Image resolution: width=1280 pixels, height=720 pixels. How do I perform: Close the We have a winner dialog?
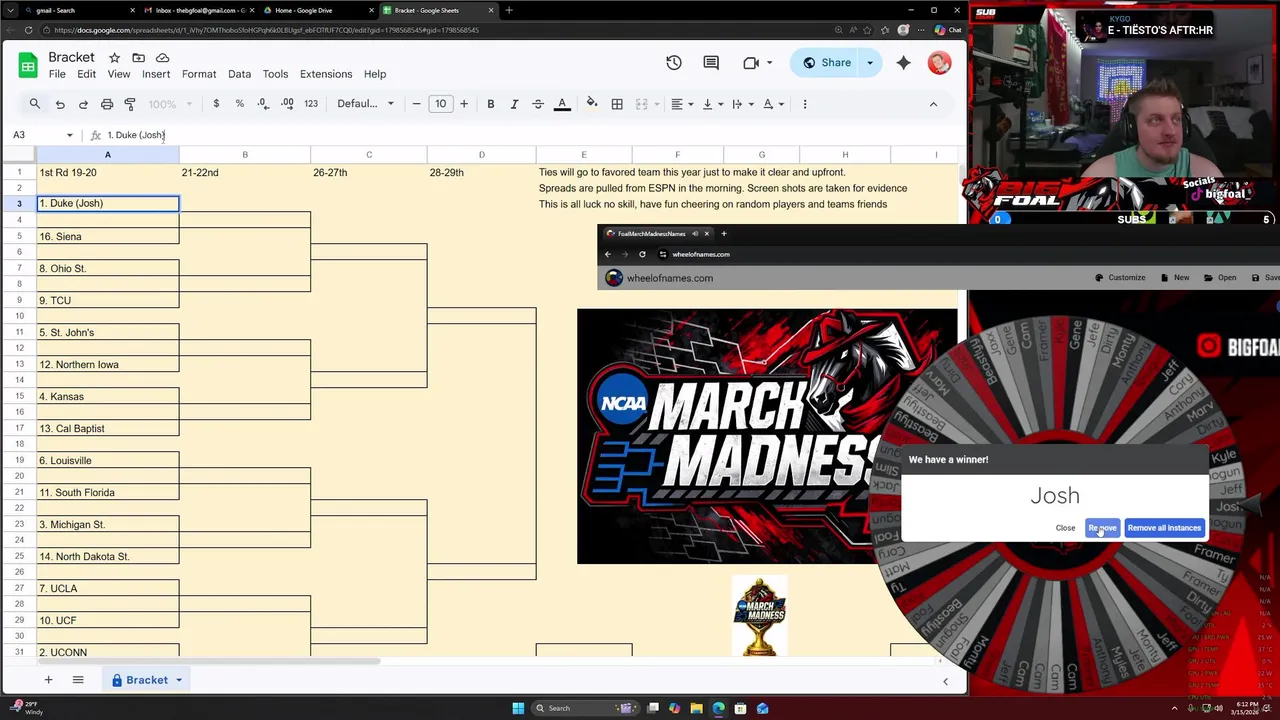point(1065,528)
